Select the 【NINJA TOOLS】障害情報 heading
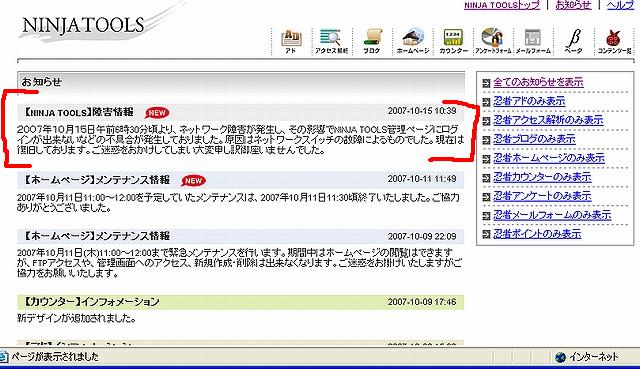Screen dimensions: 640x369 pos(78,112)
